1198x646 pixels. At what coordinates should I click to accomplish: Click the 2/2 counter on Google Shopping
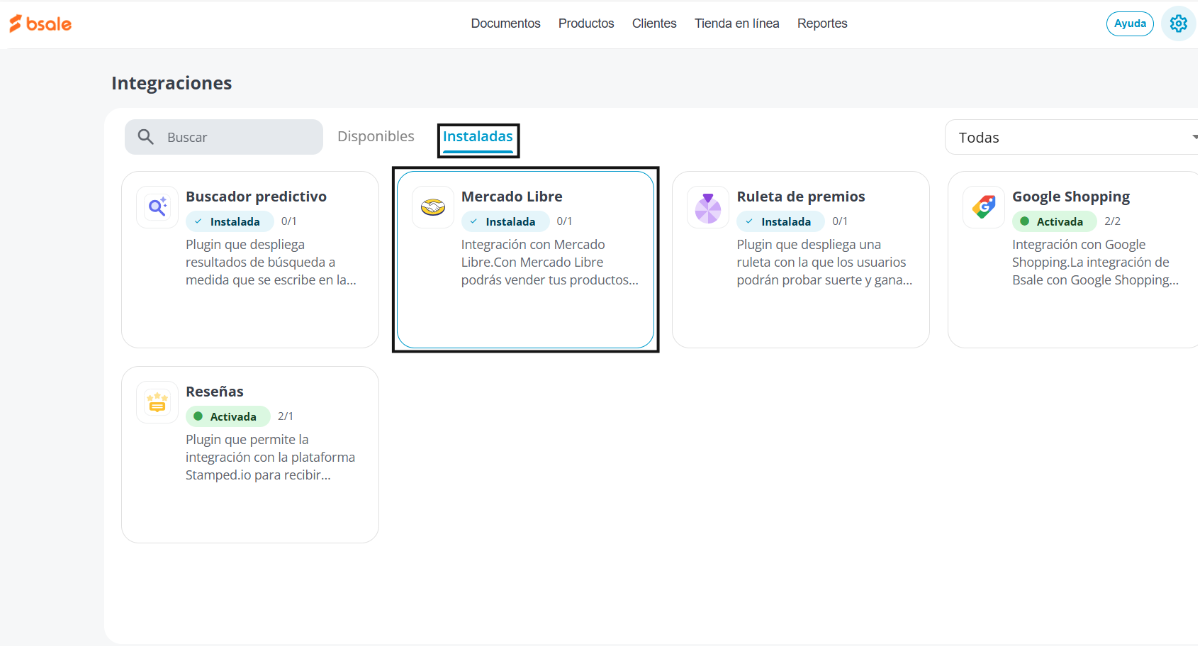(x=1112, y=221)
